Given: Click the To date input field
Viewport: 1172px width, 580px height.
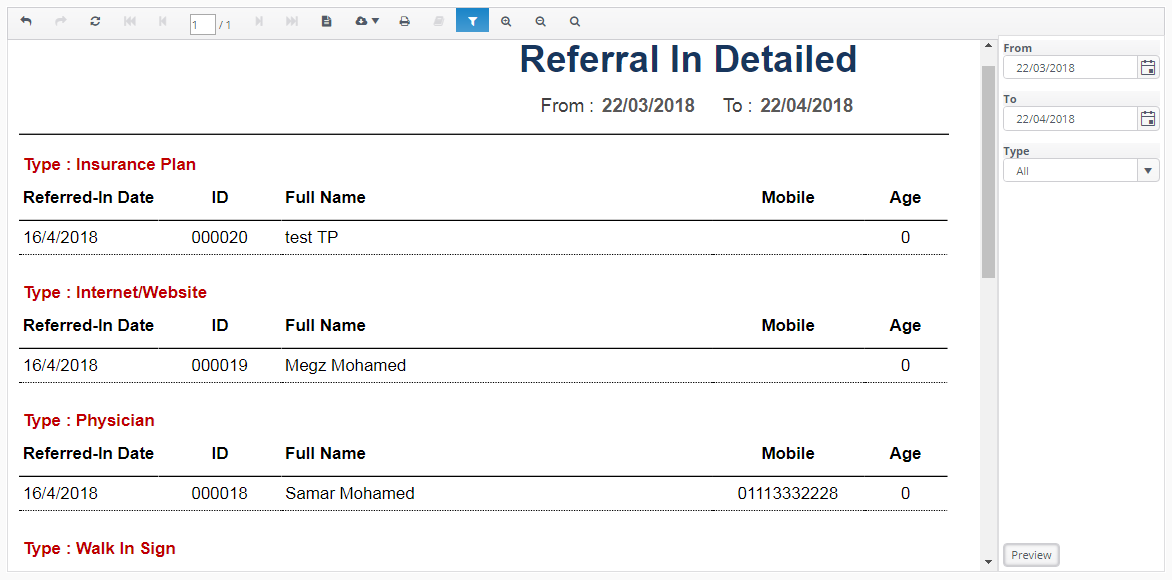Looking at the screenshot, I should click(x=1070, y=119).
